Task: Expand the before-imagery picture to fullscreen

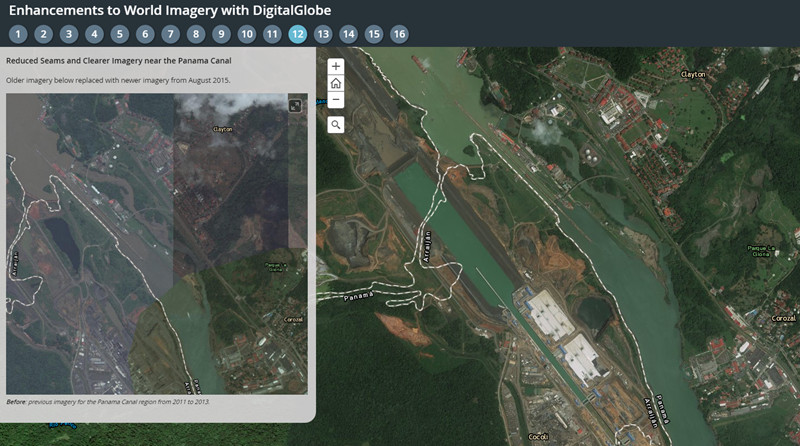Action: point(295,106)
